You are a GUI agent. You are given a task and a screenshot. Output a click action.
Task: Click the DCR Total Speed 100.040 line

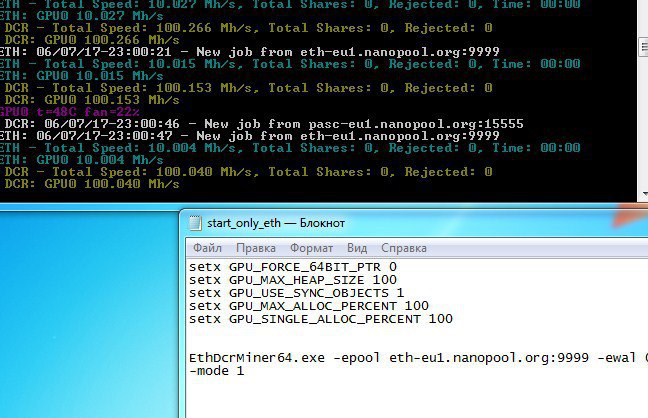click(x=248, y=172)
